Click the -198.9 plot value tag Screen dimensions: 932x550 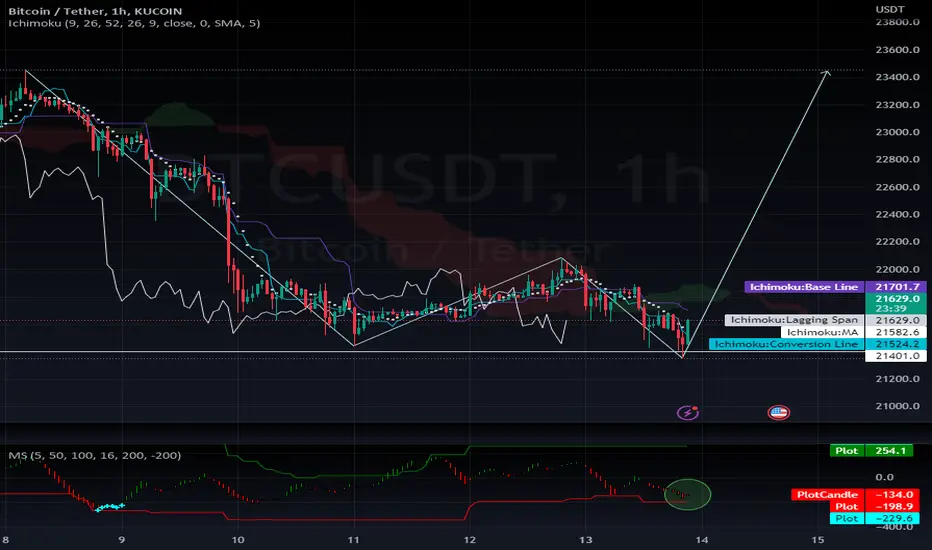890,507
